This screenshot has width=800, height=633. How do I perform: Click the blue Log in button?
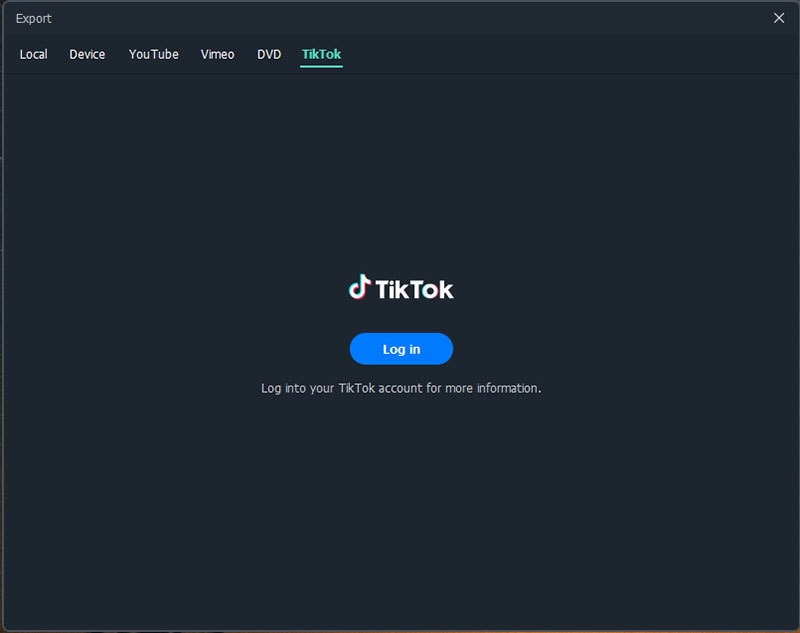401,349
